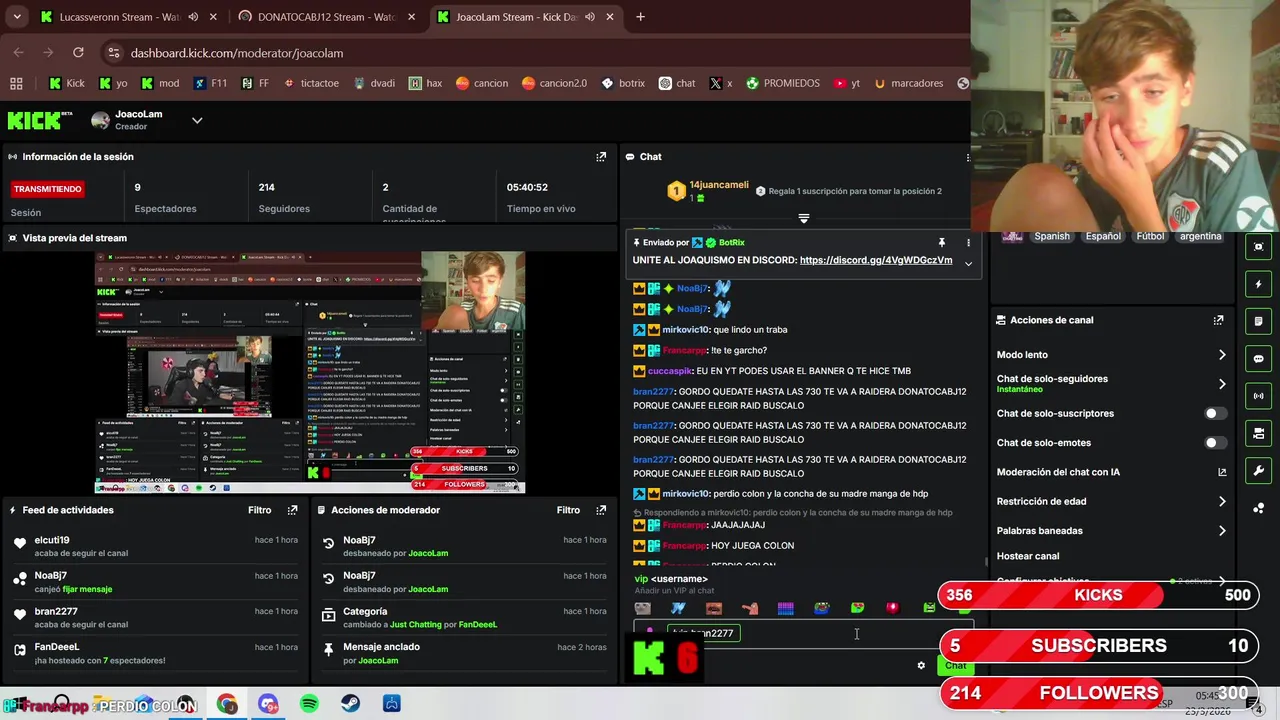This screenshot has height=720, width=1280.
Task: Open the lightning quick actions sidebar icon
Action: 1258,284
